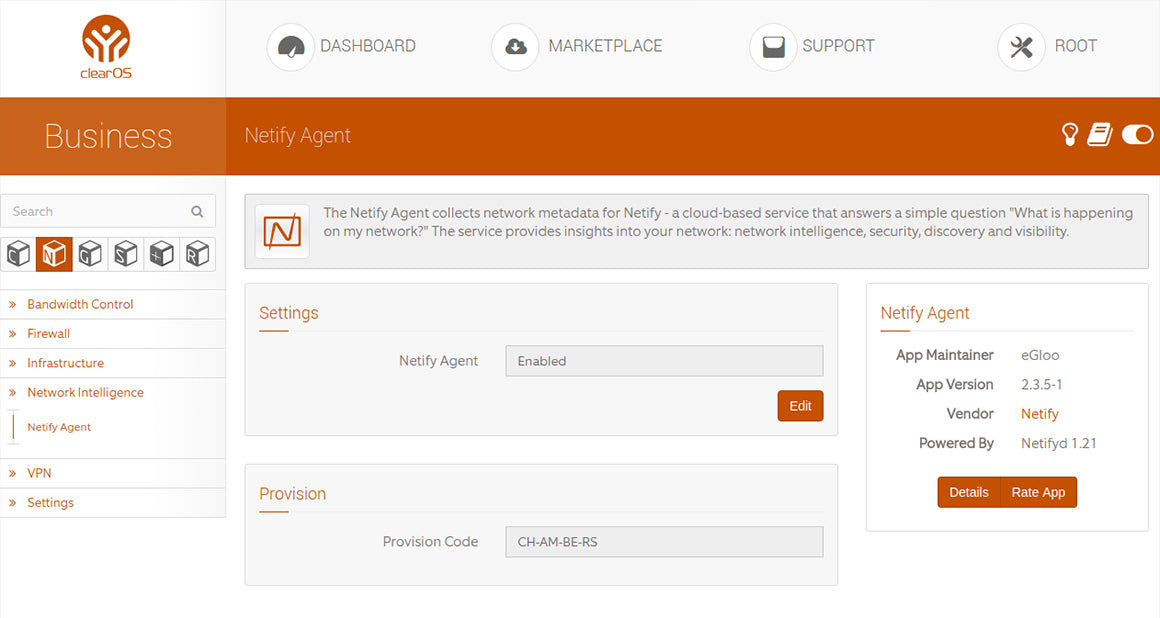The image size is (1160, 618).
Task: Click the clearOS logo
Action: click(x=107, y=46)
